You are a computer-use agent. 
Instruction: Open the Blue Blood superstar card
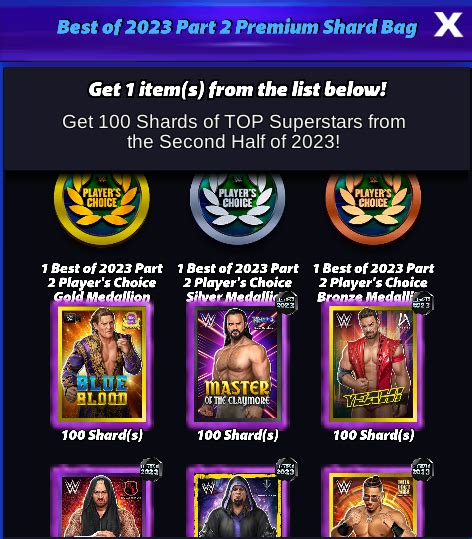point(102,365)
